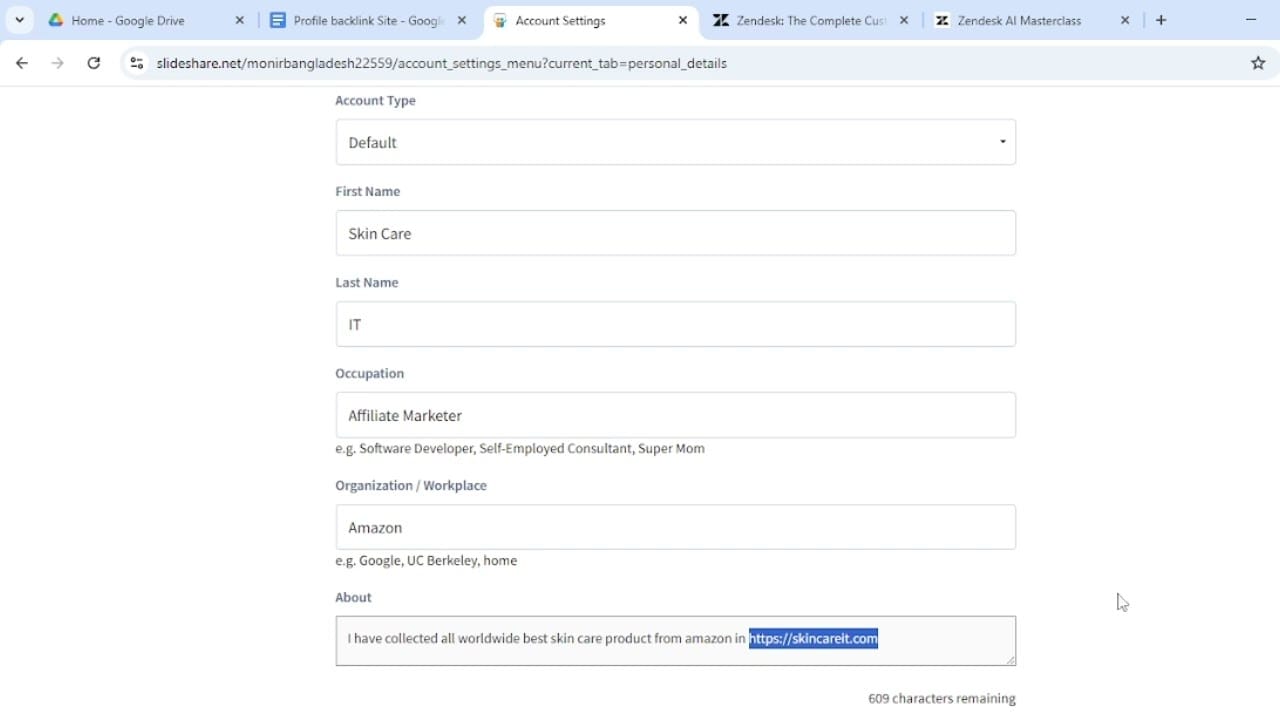Image resolution: width=1280 pixels, height=720 pixels.
Task: Open site information icon in address bar
Action: pos(137,63)
